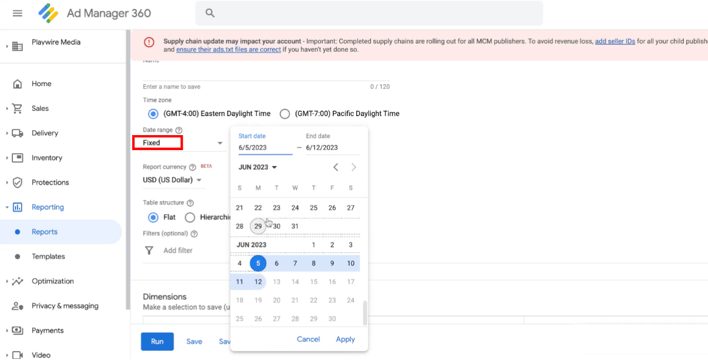Viewport: 708px width, 361px height.
Task: Click the Privacy & messaging person icon
Action: [x=17, y=306]
